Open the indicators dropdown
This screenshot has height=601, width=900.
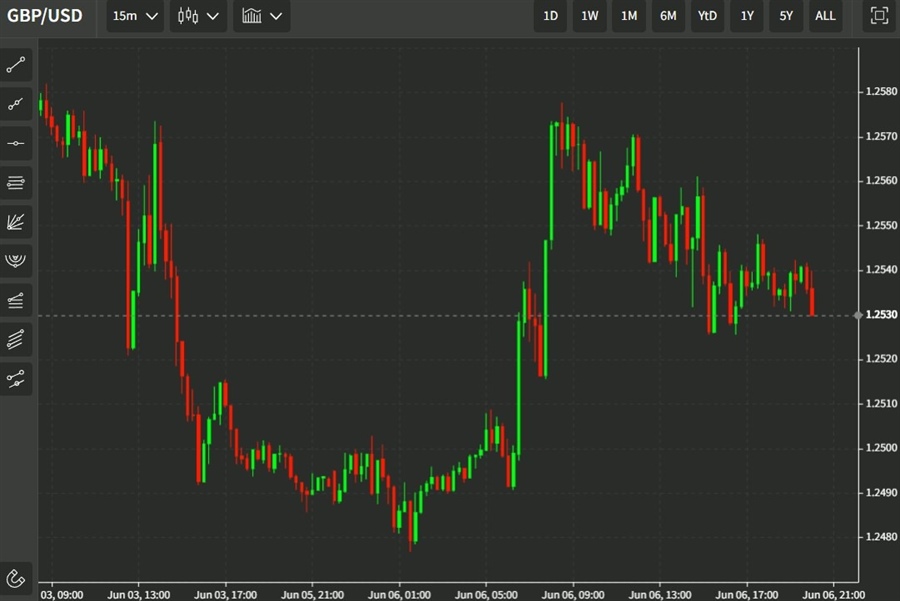pos(261,16)
